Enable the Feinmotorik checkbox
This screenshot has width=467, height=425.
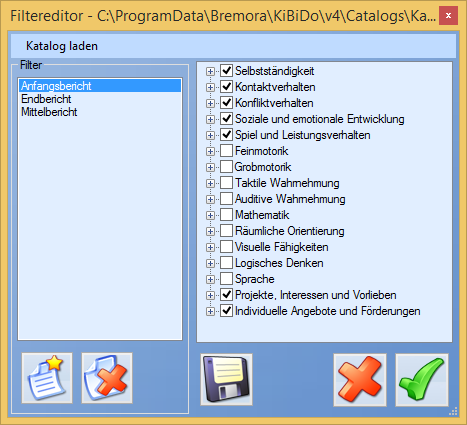pyautogui.click(x=227, y=151)
